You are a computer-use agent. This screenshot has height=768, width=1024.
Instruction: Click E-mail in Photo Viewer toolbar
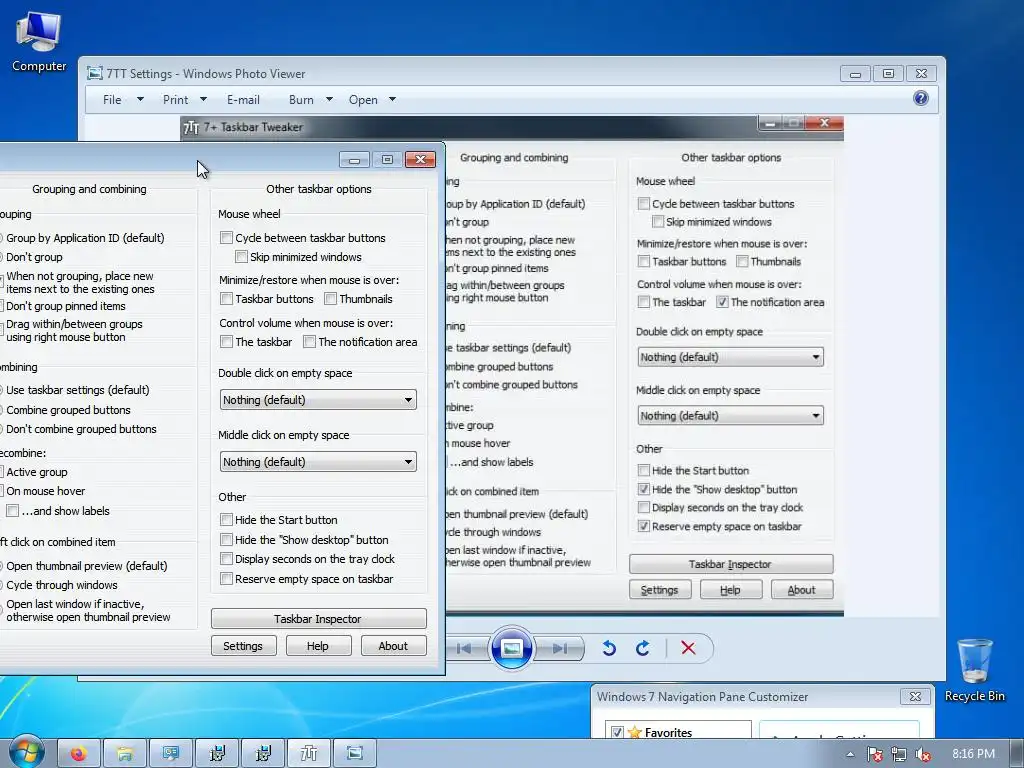(243, 99)
